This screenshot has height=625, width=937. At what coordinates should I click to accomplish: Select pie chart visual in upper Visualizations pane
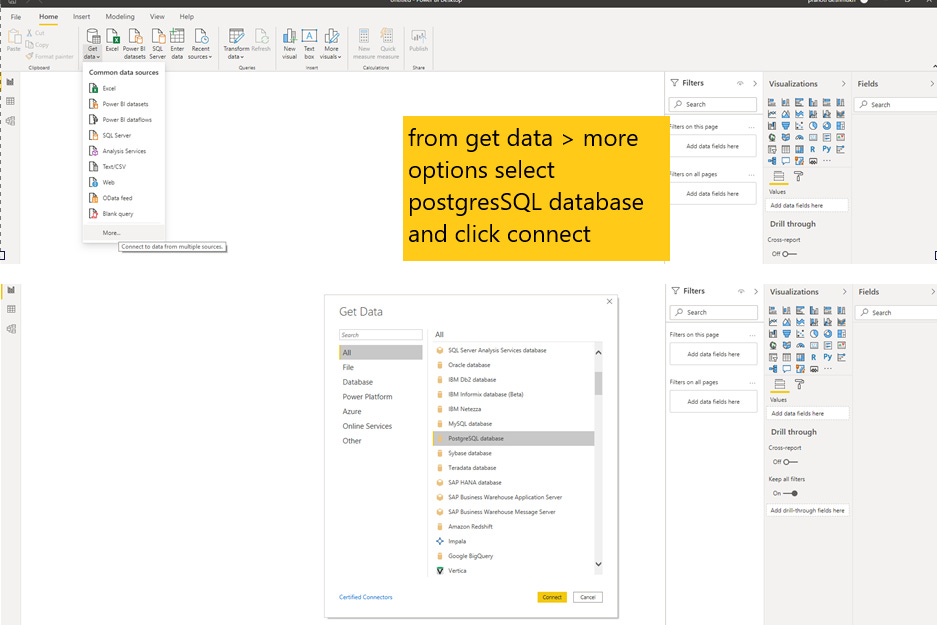813,125
